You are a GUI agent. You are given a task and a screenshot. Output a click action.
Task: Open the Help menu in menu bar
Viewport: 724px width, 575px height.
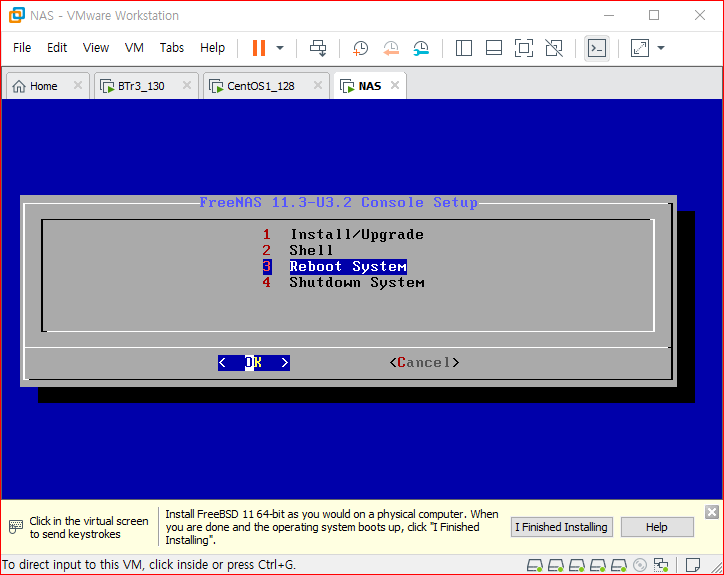(212, 48)
